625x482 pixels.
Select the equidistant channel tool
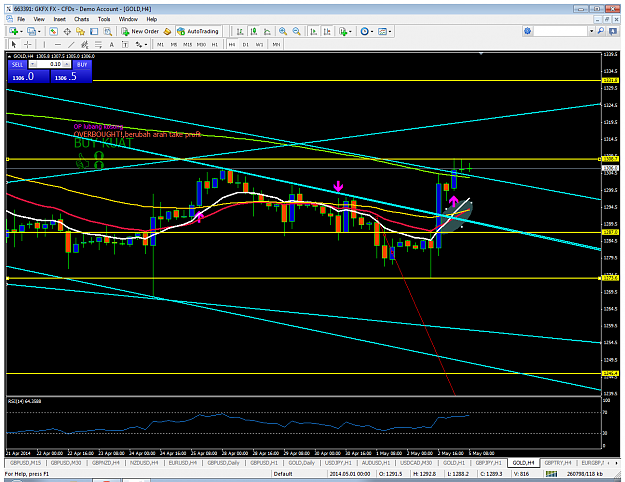85,44
